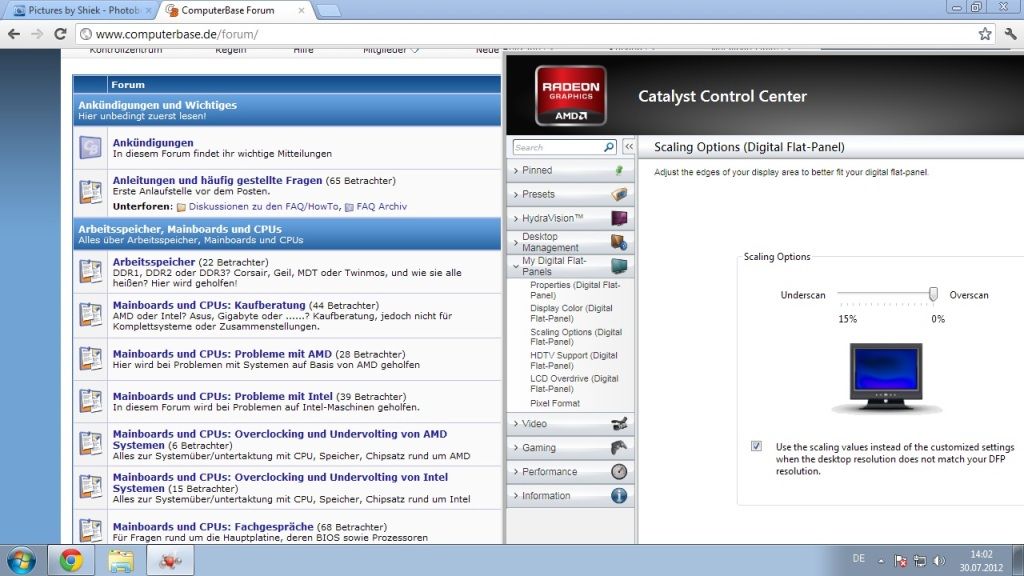Click the Arbeitsspeicher forum icon
Viewport: 1024px width, 576px height.
point(90,270)
